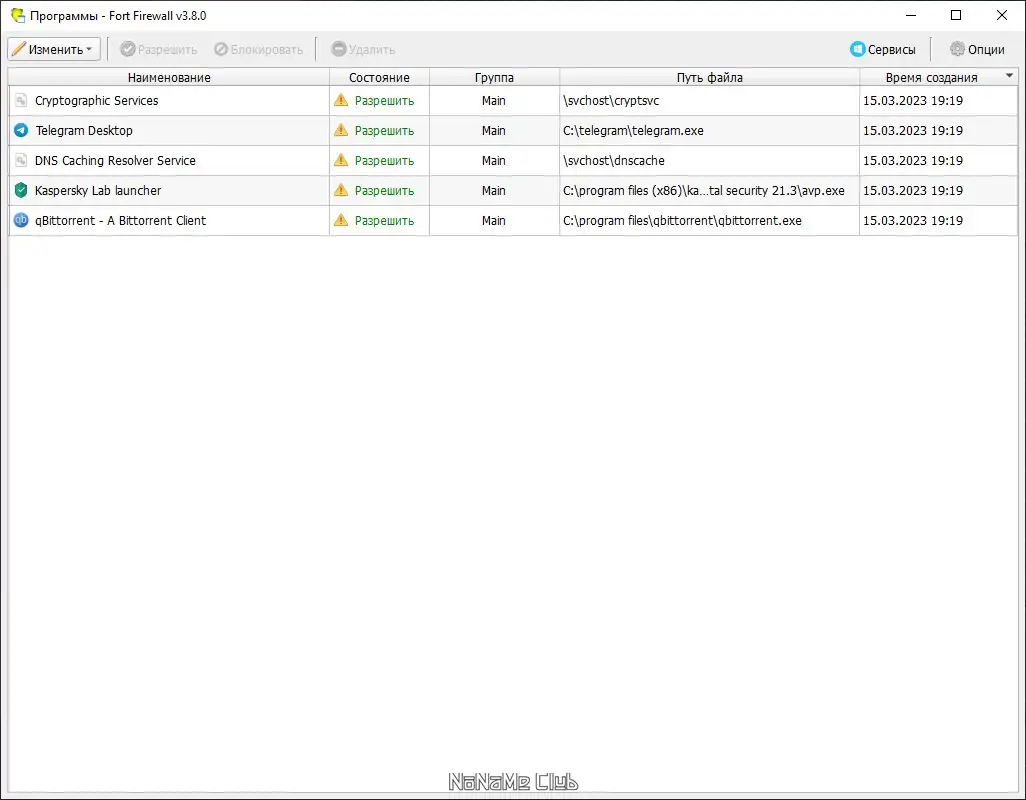1026x800 pixels.
Task: Sort by Наименование column header
Action: tap(169, 77)
